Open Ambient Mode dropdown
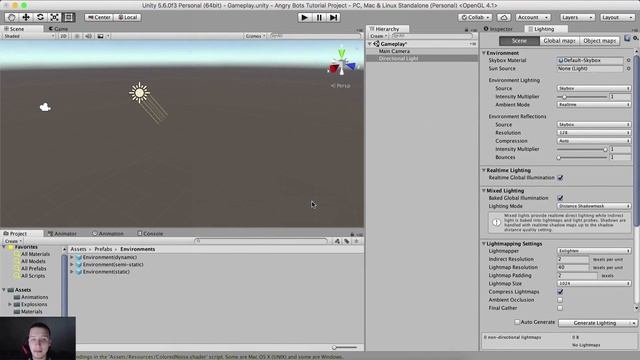 coord(594,104)
